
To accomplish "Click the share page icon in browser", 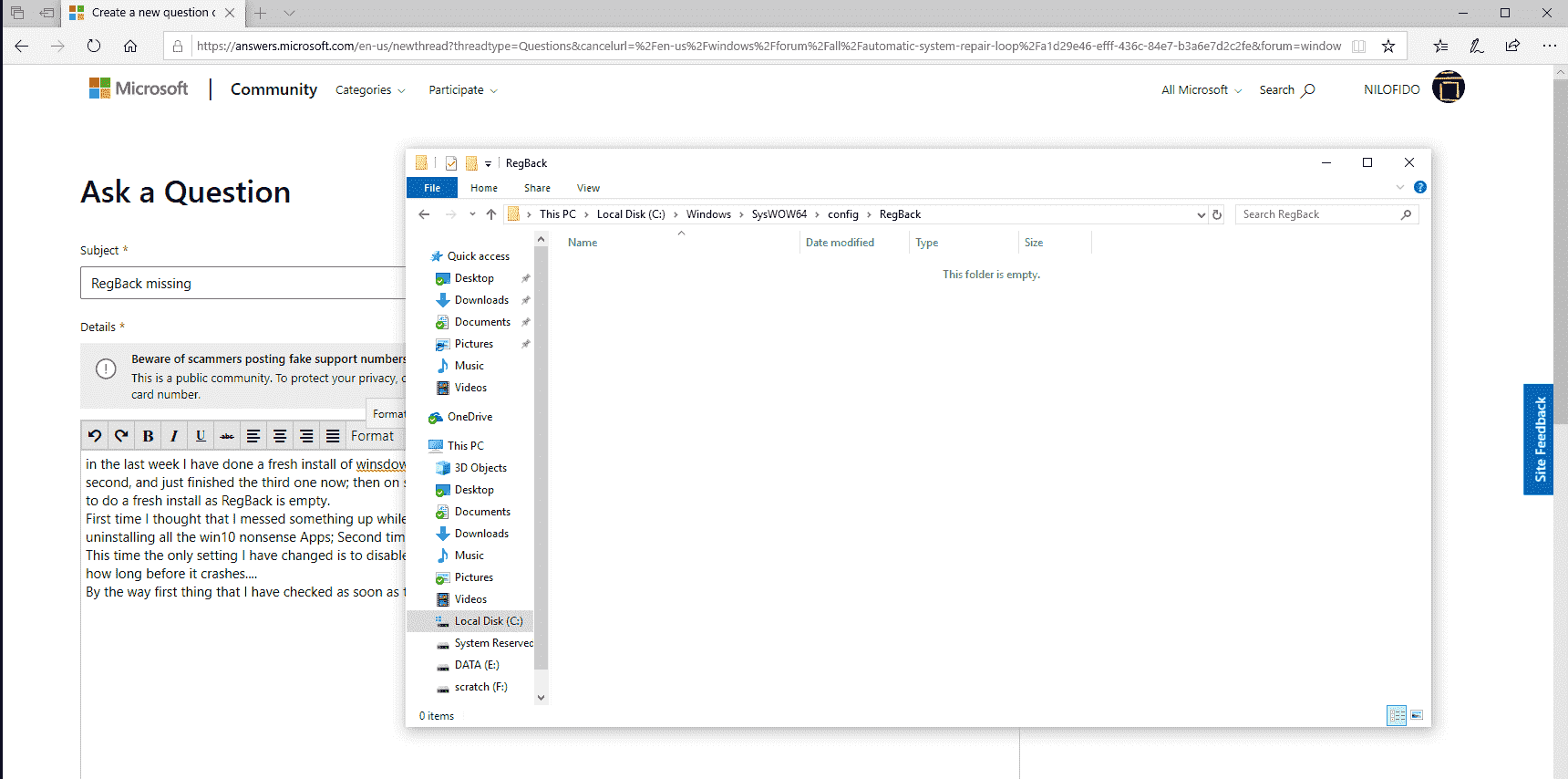I will point(1513,46).
